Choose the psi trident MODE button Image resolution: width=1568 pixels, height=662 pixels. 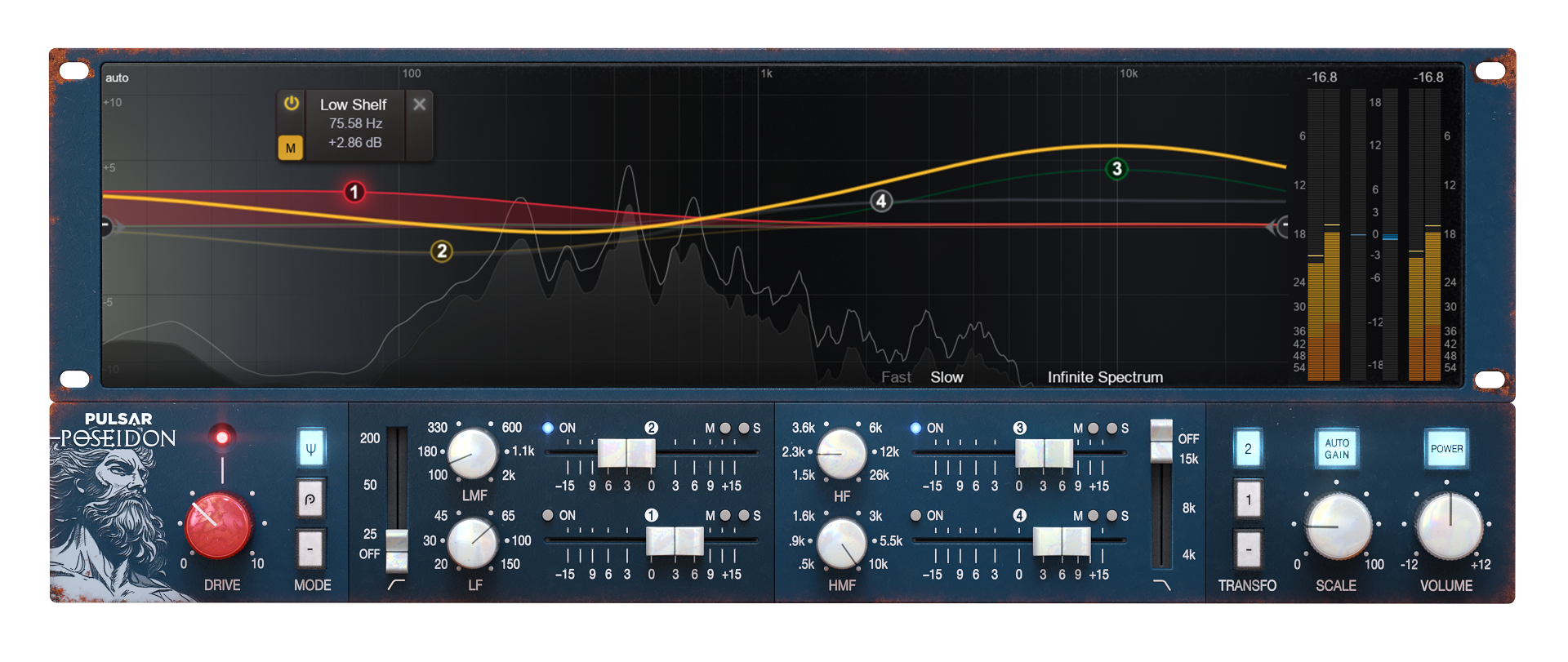[310, 448]
